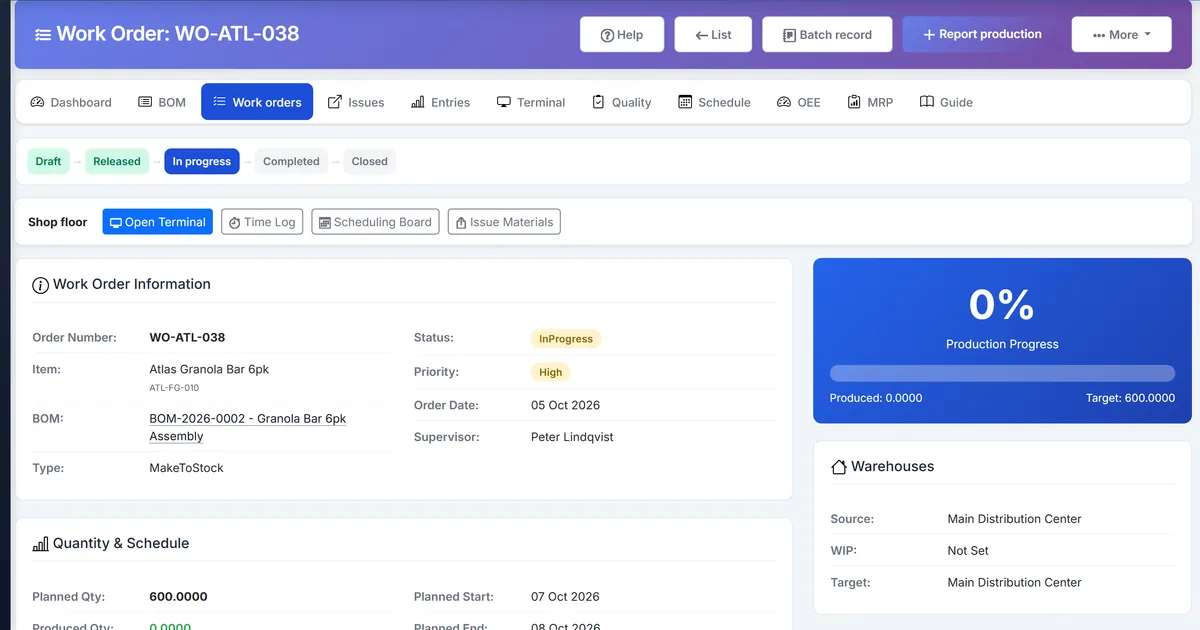Open BOM-2026-0002 Granola Bar link

click(x=248, y=427)
